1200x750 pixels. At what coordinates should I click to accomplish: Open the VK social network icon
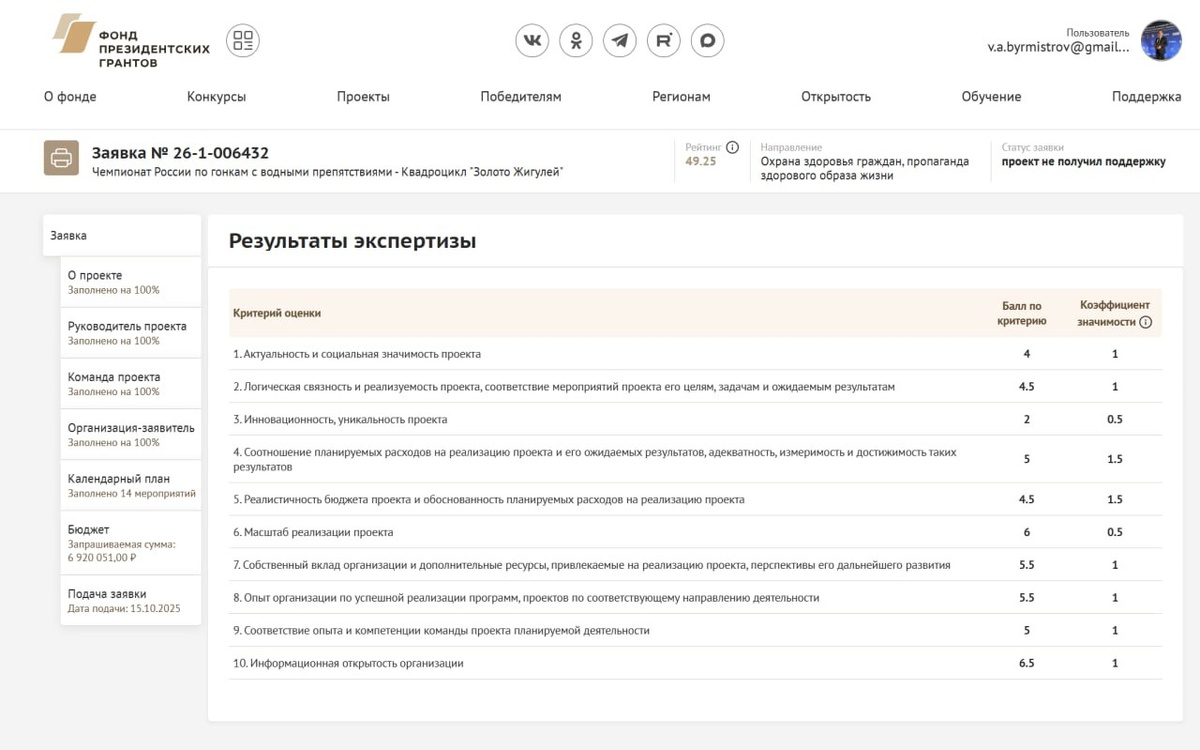[532, 41]
